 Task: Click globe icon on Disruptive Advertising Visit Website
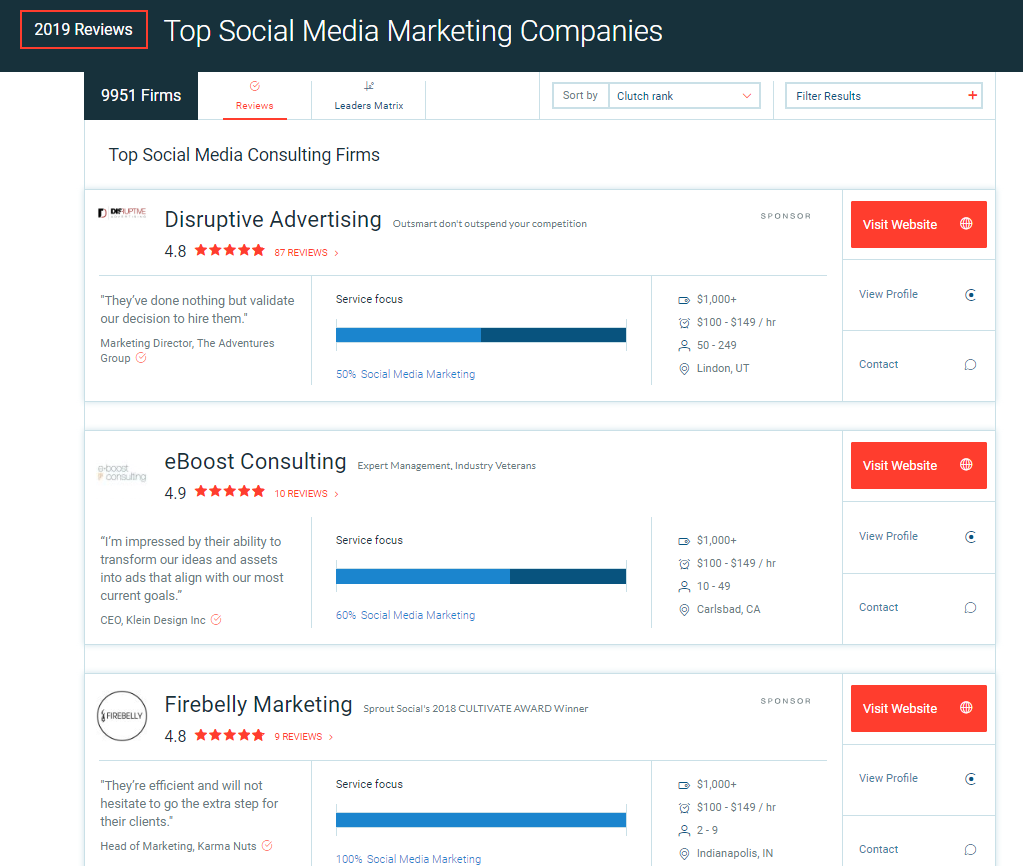[966, 224]
